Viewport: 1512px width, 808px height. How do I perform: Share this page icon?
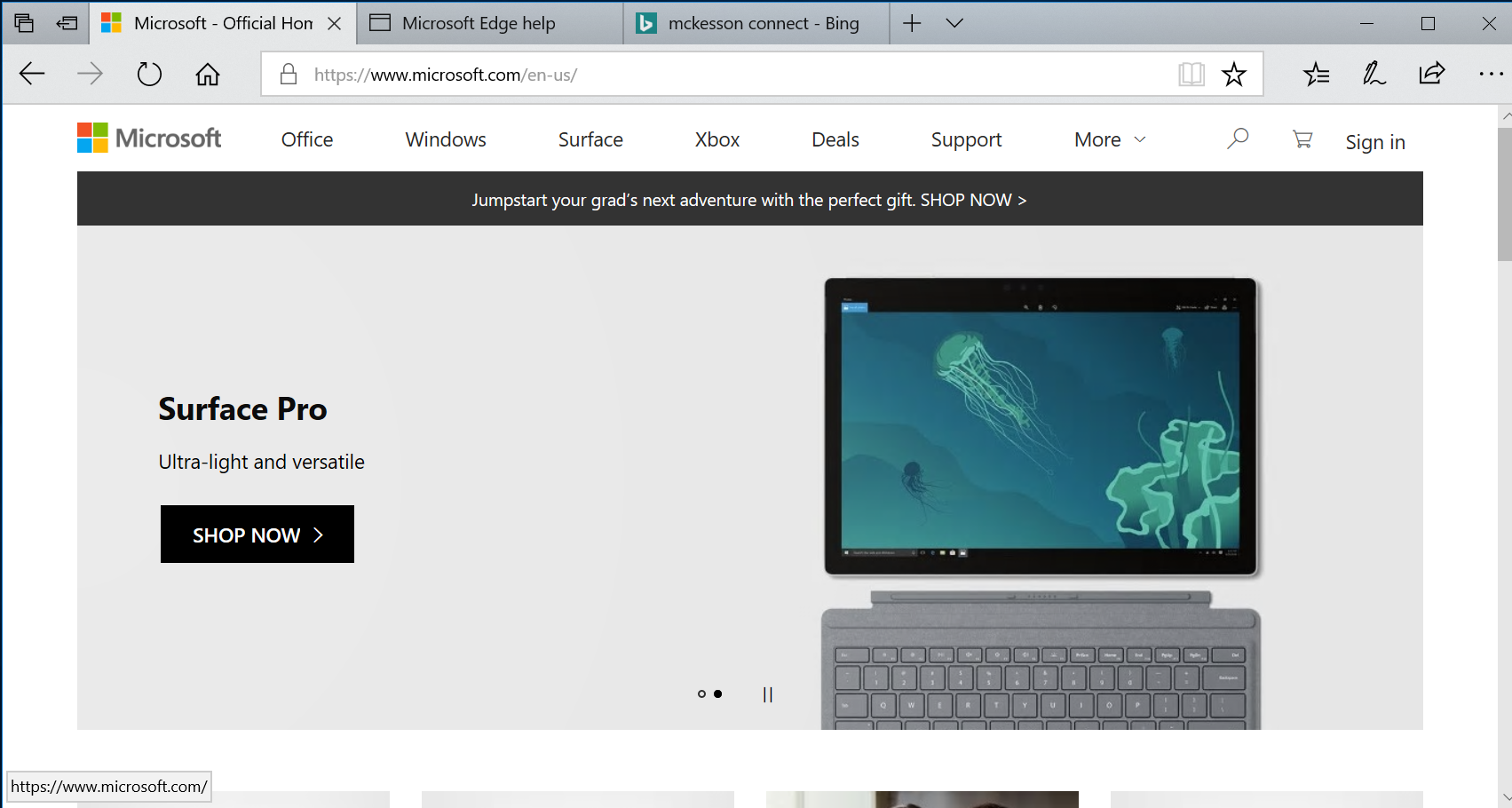(x=1432, y=74)
